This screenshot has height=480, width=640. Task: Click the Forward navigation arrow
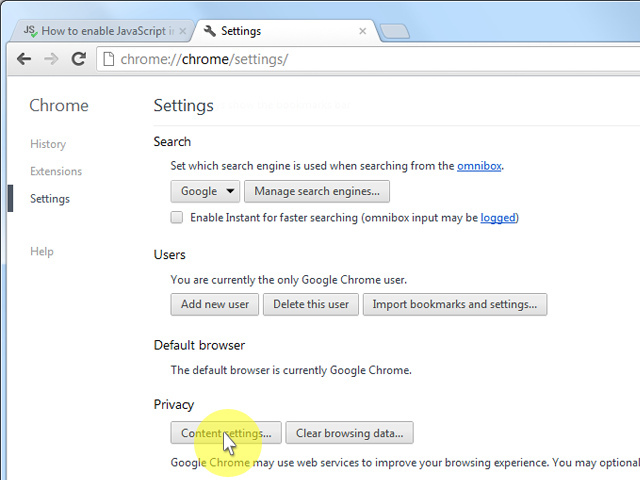(51, 59)
